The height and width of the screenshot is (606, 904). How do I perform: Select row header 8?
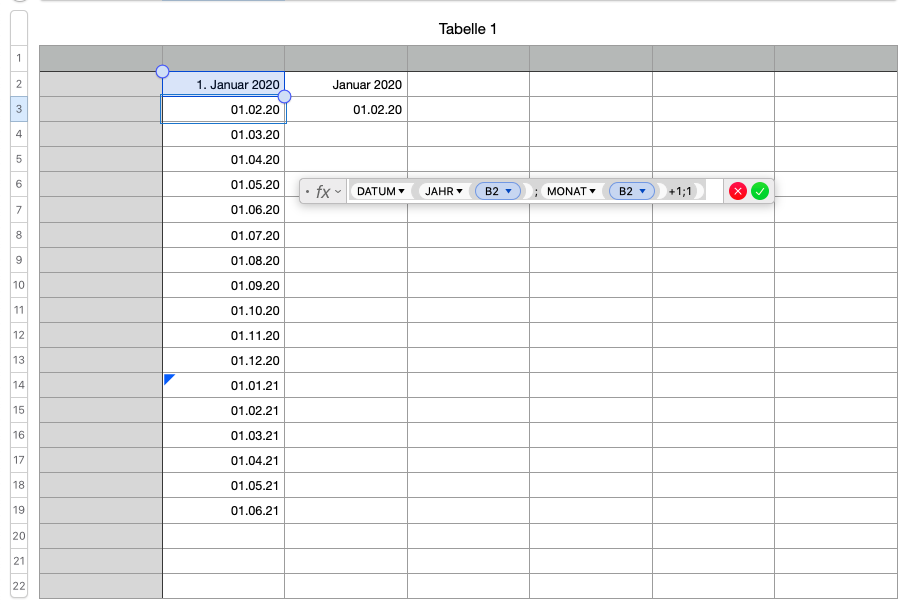click(x=19, y=235)
